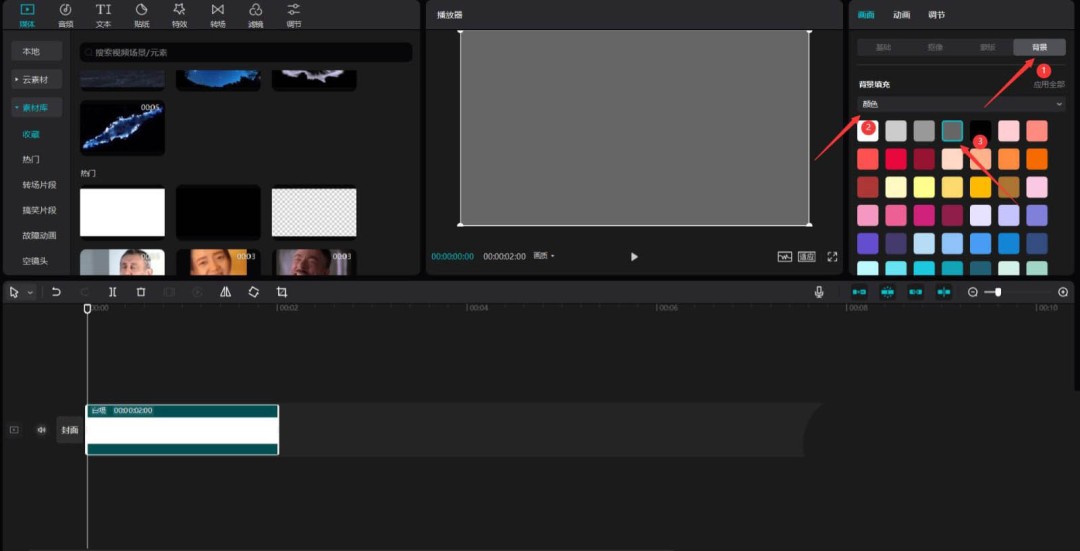Toggle the track lock icon left of timeline
This screenshot has width=1080, height=551.
pos(14,430)
